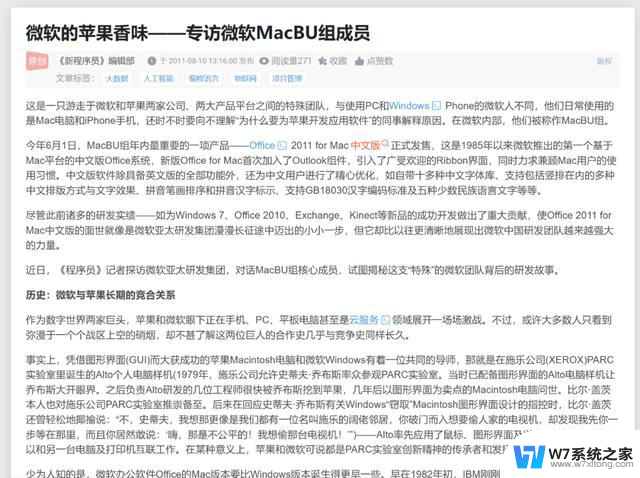Click the paragraph starting 作为数字世界两家巨头
640x478 pixels.
coord(319,327)
